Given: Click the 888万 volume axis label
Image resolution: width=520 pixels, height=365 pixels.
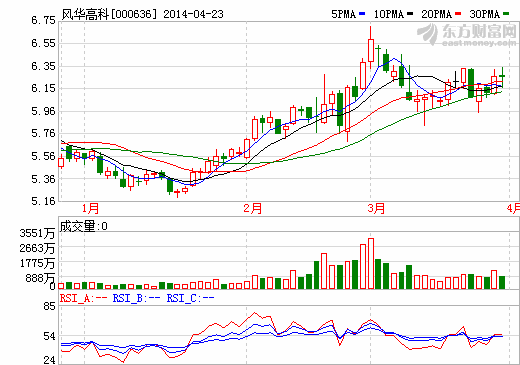Looking at the screenshot, I should click(40, 278).
